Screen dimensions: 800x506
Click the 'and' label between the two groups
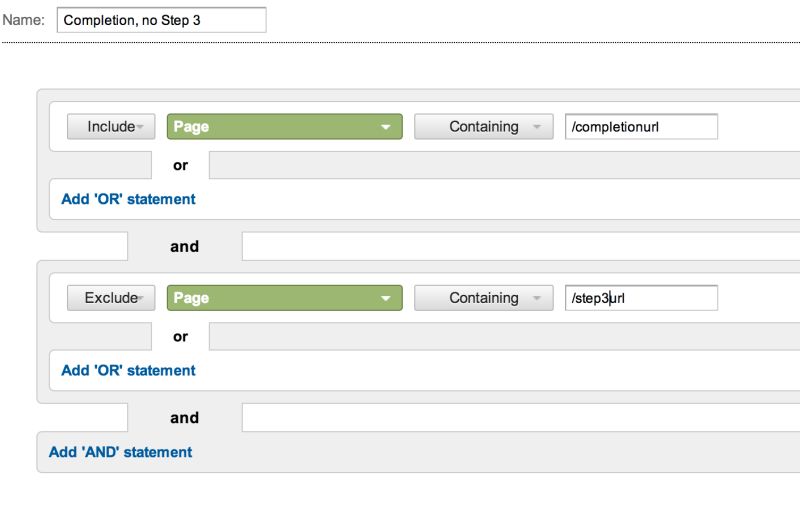[x=184, y=246]
